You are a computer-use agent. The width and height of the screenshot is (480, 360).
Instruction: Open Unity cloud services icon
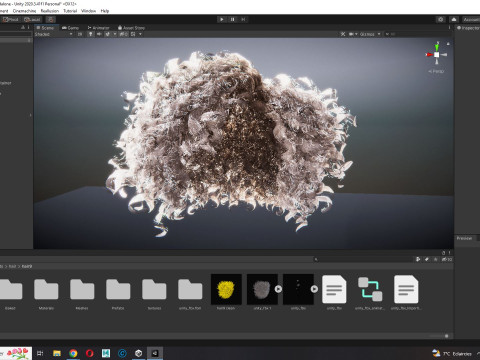pos(454,19)
